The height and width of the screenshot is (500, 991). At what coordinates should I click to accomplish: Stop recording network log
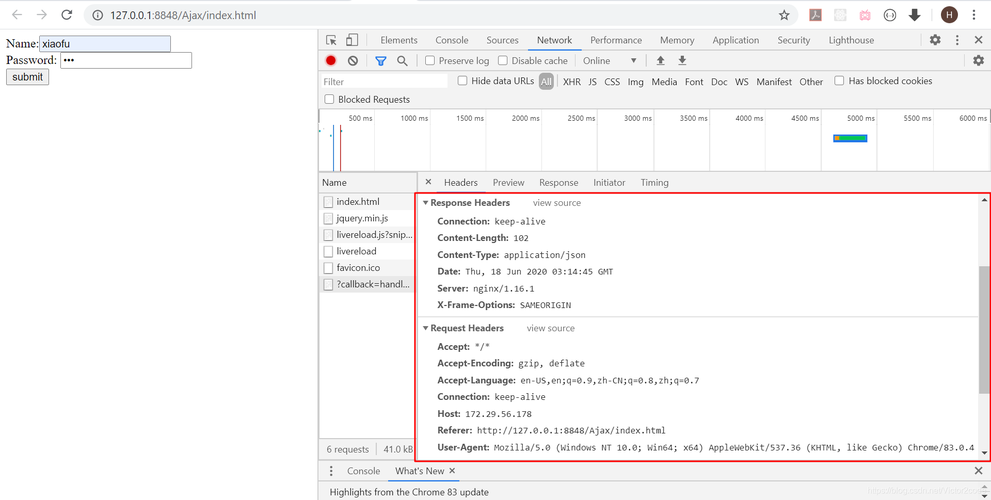[x=331, y=61]
